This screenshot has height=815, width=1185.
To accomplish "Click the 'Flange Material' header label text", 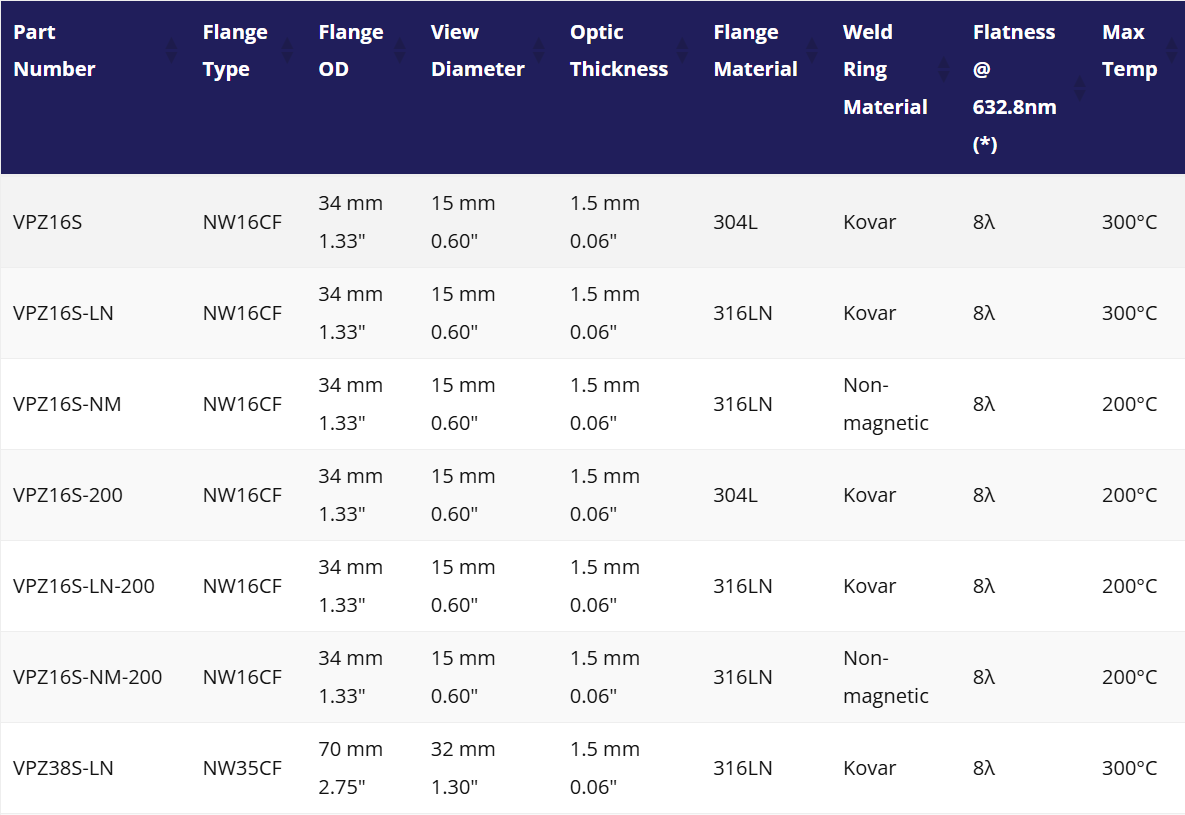I will pos(755,50).
